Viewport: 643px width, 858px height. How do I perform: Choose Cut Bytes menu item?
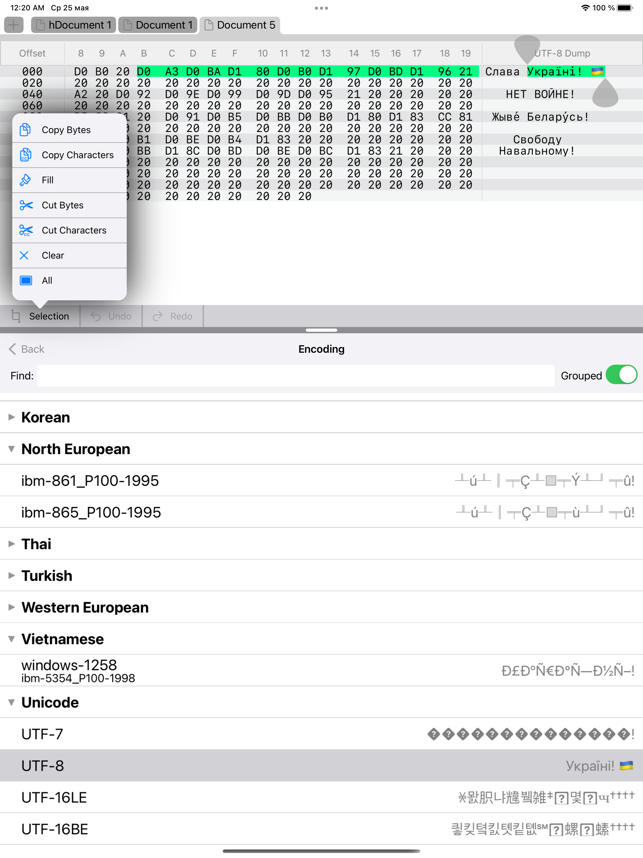click(x=69, y=205)
